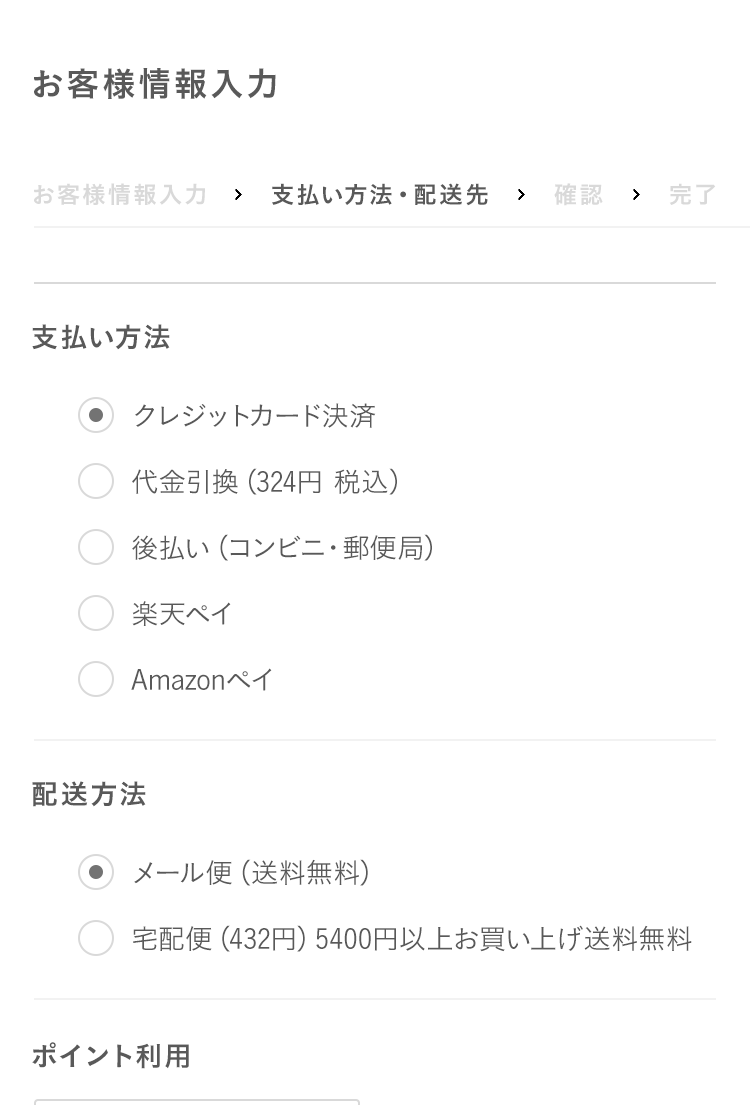Select メール便 (送料無料) delivery option

click(x=96, y=872)
